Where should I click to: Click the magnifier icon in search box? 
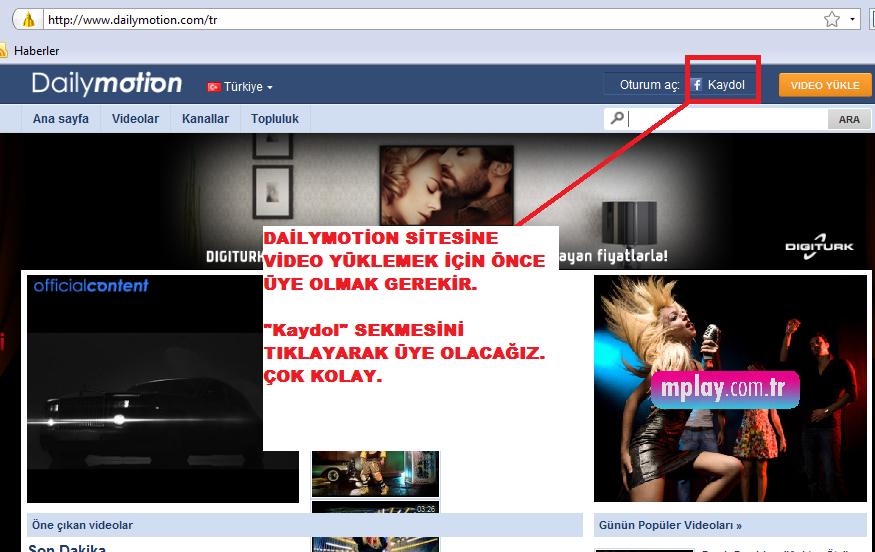click(617, 119)
